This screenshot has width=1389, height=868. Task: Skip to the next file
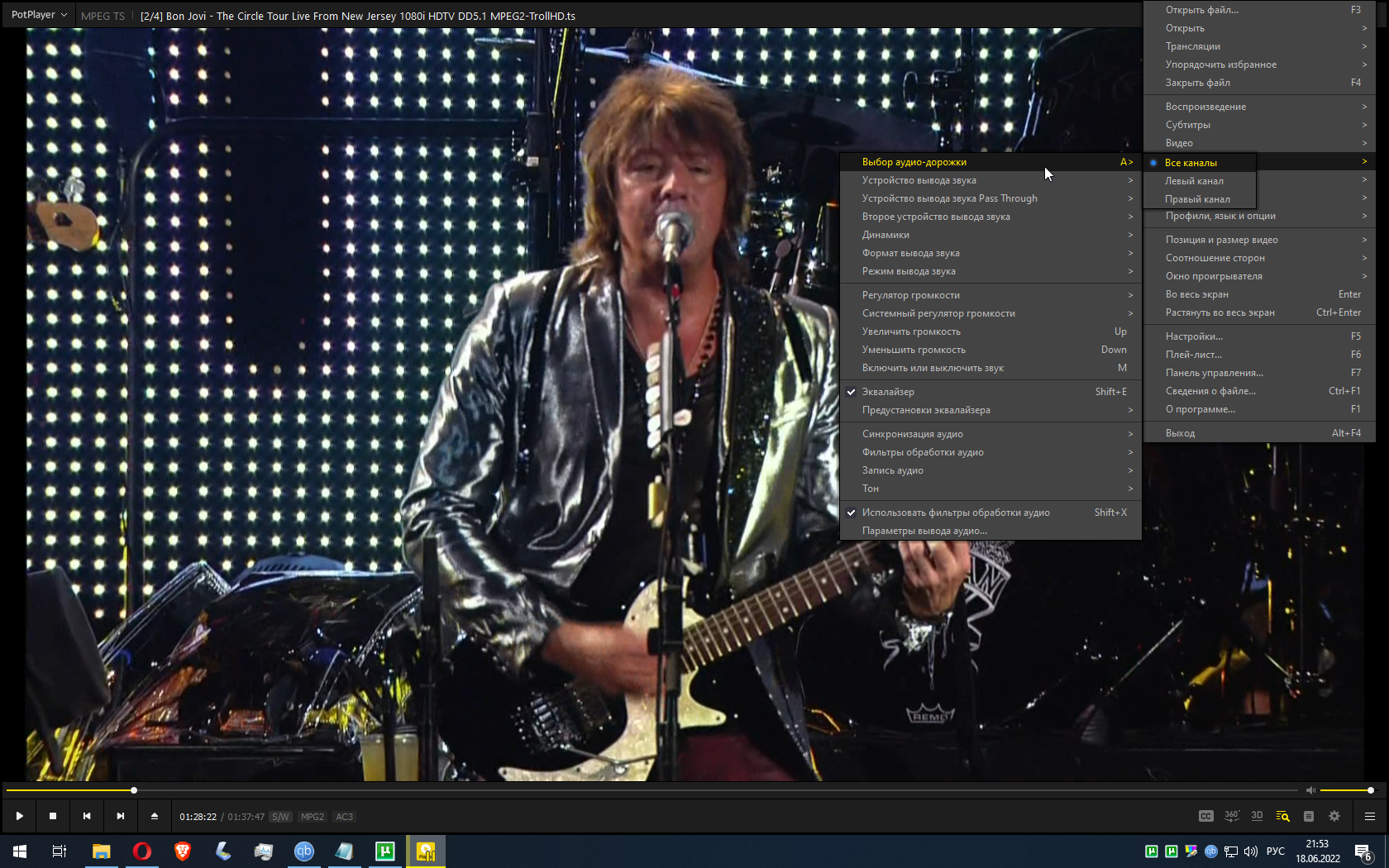[121, 816]
